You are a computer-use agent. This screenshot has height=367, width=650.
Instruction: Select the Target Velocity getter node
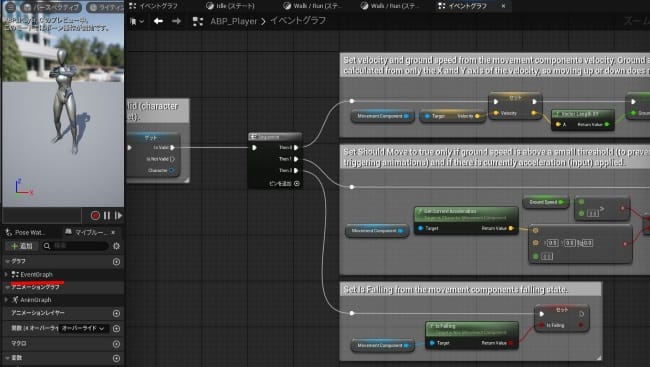tap(452, 116)
